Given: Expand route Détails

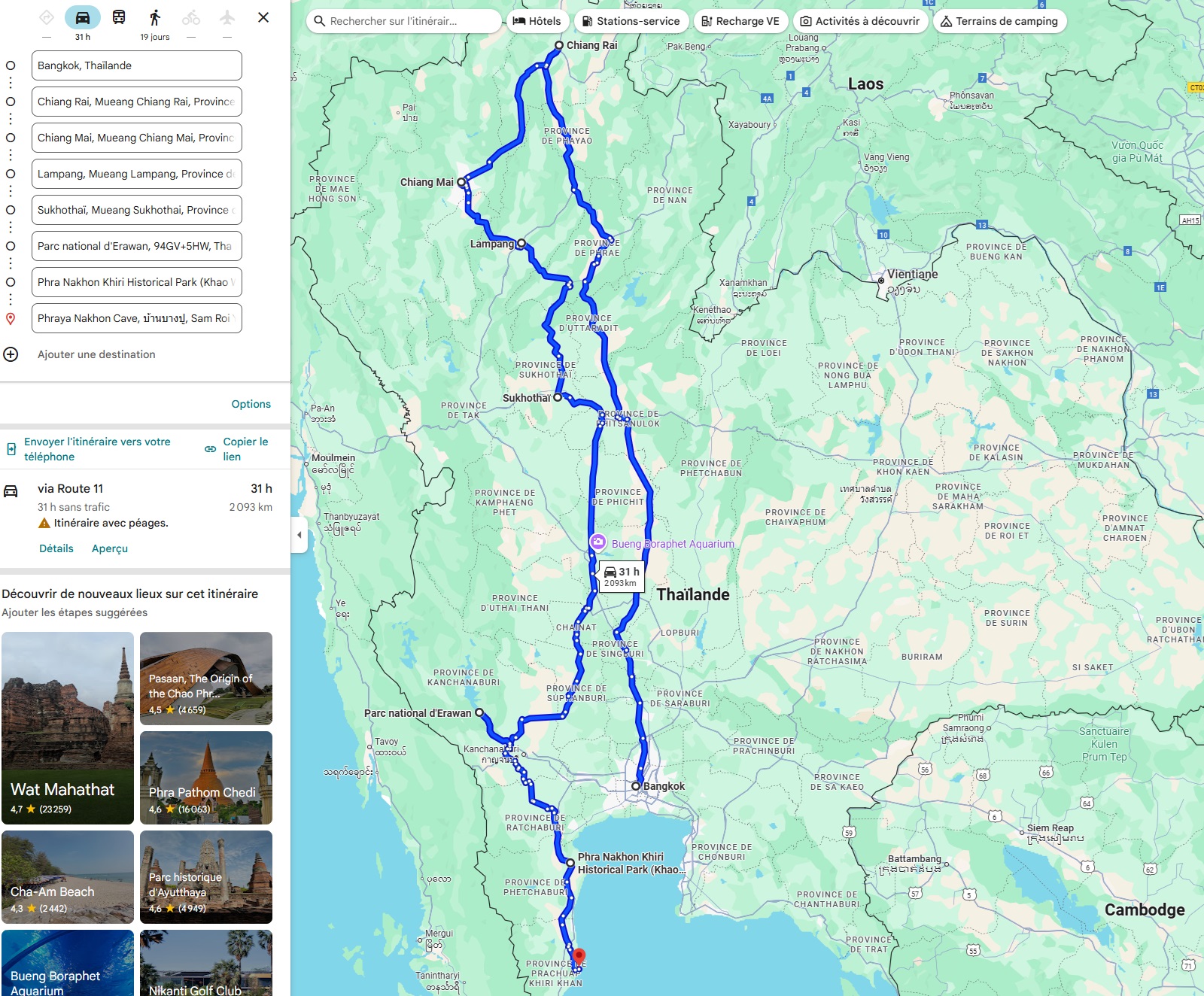Looking at the screenshot, I should [56, 548].
